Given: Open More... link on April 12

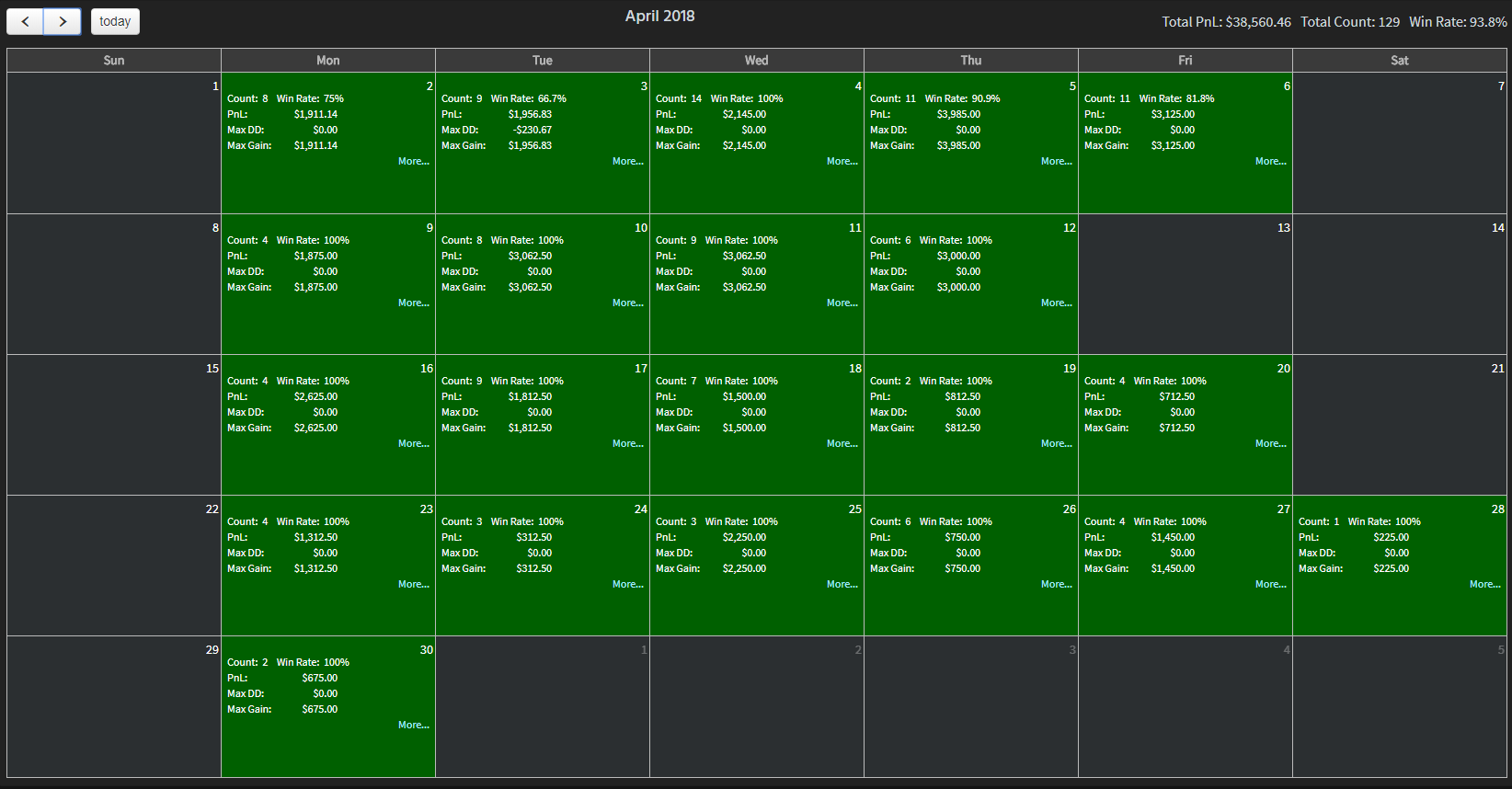Looking at the screenshot, I should click(x=1056, y=303).
